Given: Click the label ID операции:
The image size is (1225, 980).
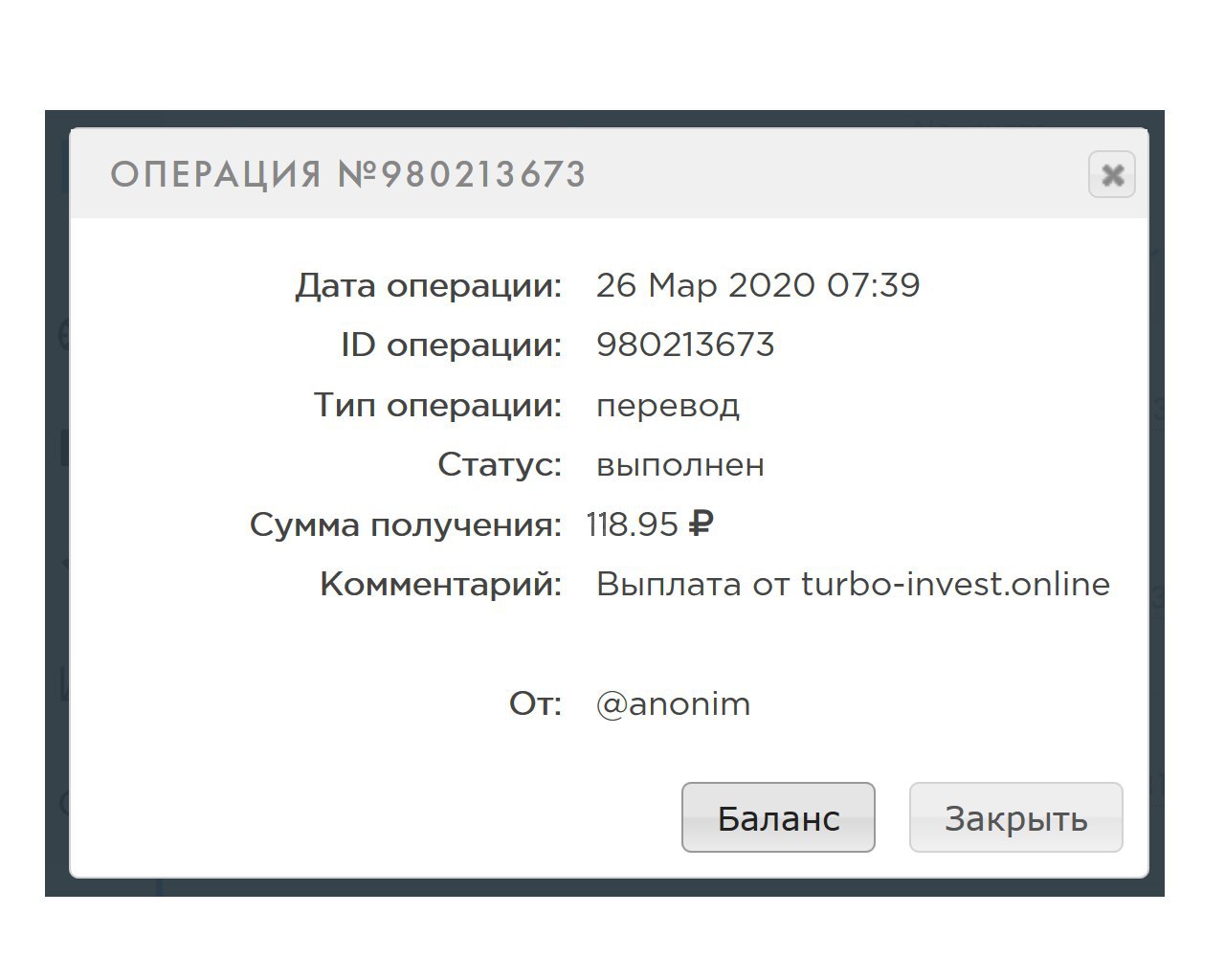Looking at the screenshot, I should (451, 345).
